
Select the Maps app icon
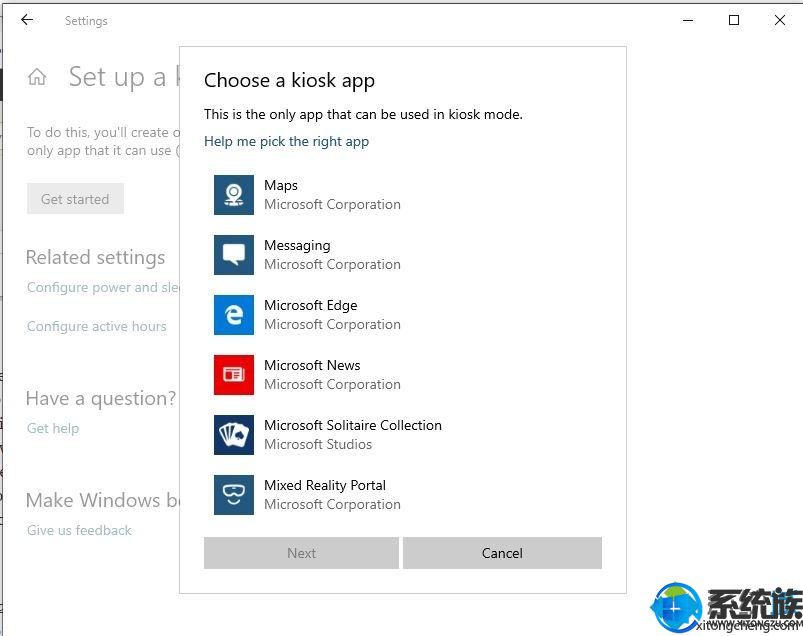point(234,195)
